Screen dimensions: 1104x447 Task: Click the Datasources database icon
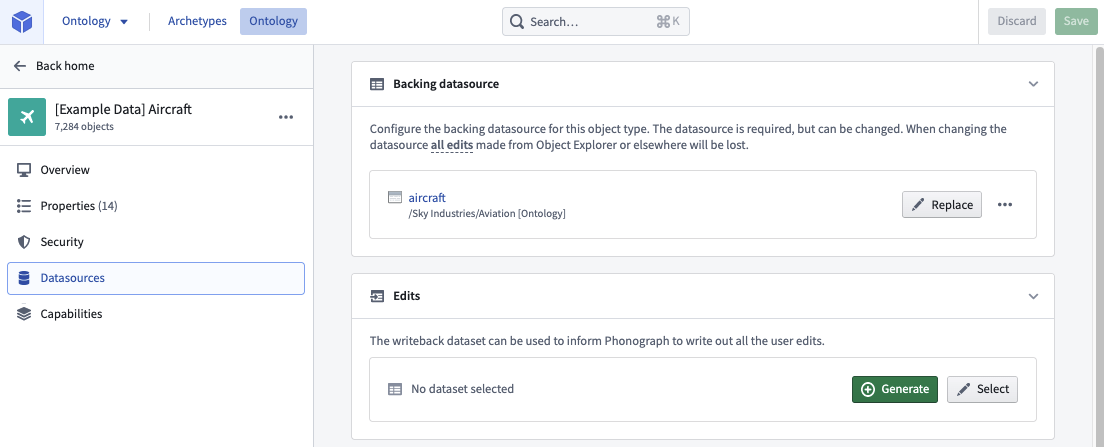[x=24, y=278]
